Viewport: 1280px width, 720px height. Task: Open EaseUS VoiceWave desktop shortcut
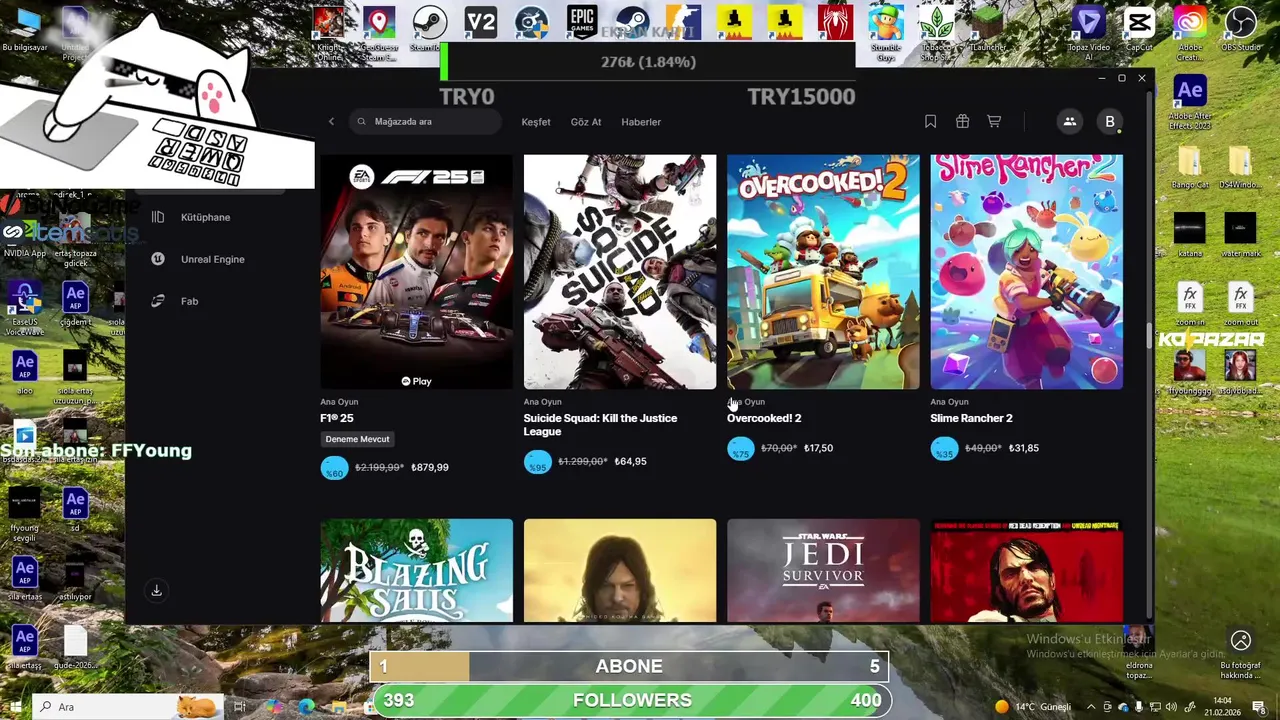[x=24, y=308]
